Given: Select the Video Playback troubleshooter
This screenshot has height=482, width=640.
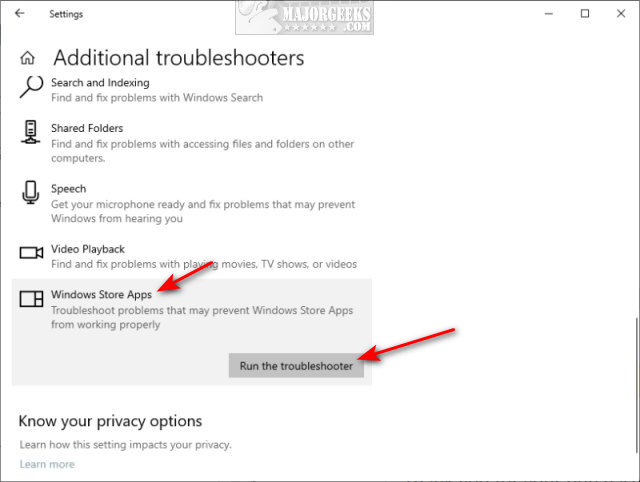Looking at the screenshot, I should click(x=89, y=249).
